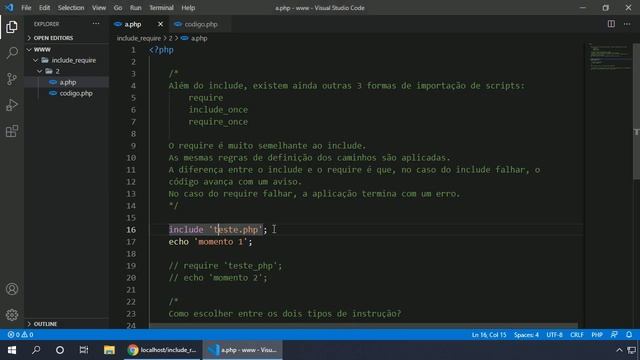This screenshot has width=640, height=360.
Task: Open the feedback icon in status bar
Action: pyautogui.click(x=614, y=335)
